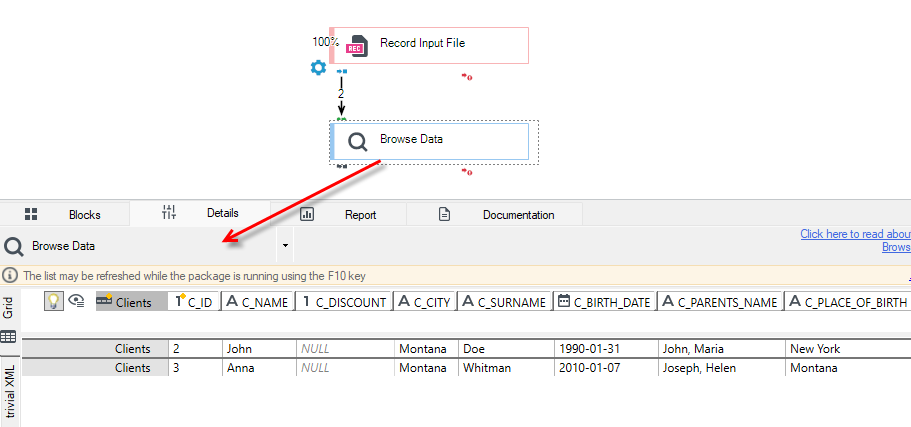The width and height of the screenshot is (911, 427).
Task: Select the surname cell Doe
Action: coord(506,349)
